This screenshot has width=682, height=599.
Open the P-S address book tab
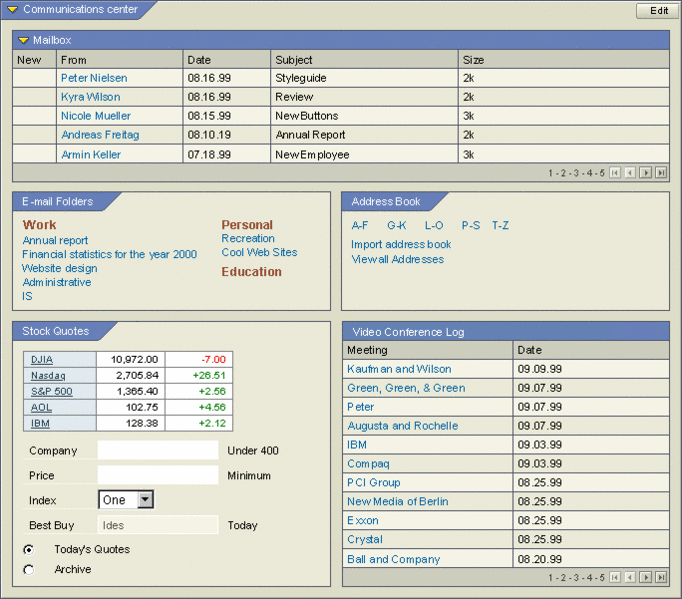pos(470,226)
